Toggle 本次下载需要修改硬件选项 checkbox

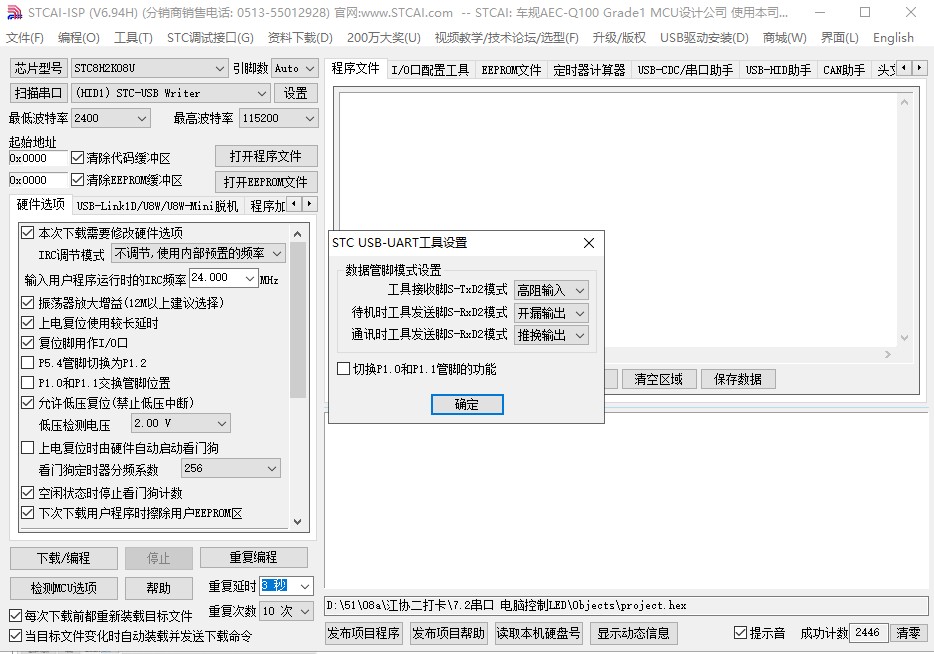(x=27, y=233)
